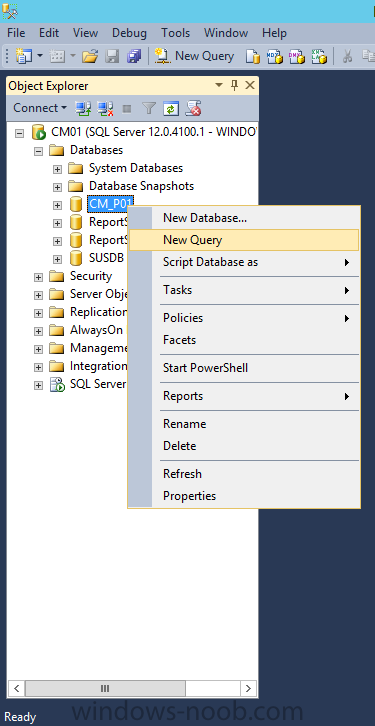The image size is (375, 726).
Task: Choose New Query in the context menu
Action: coord(244,240)
